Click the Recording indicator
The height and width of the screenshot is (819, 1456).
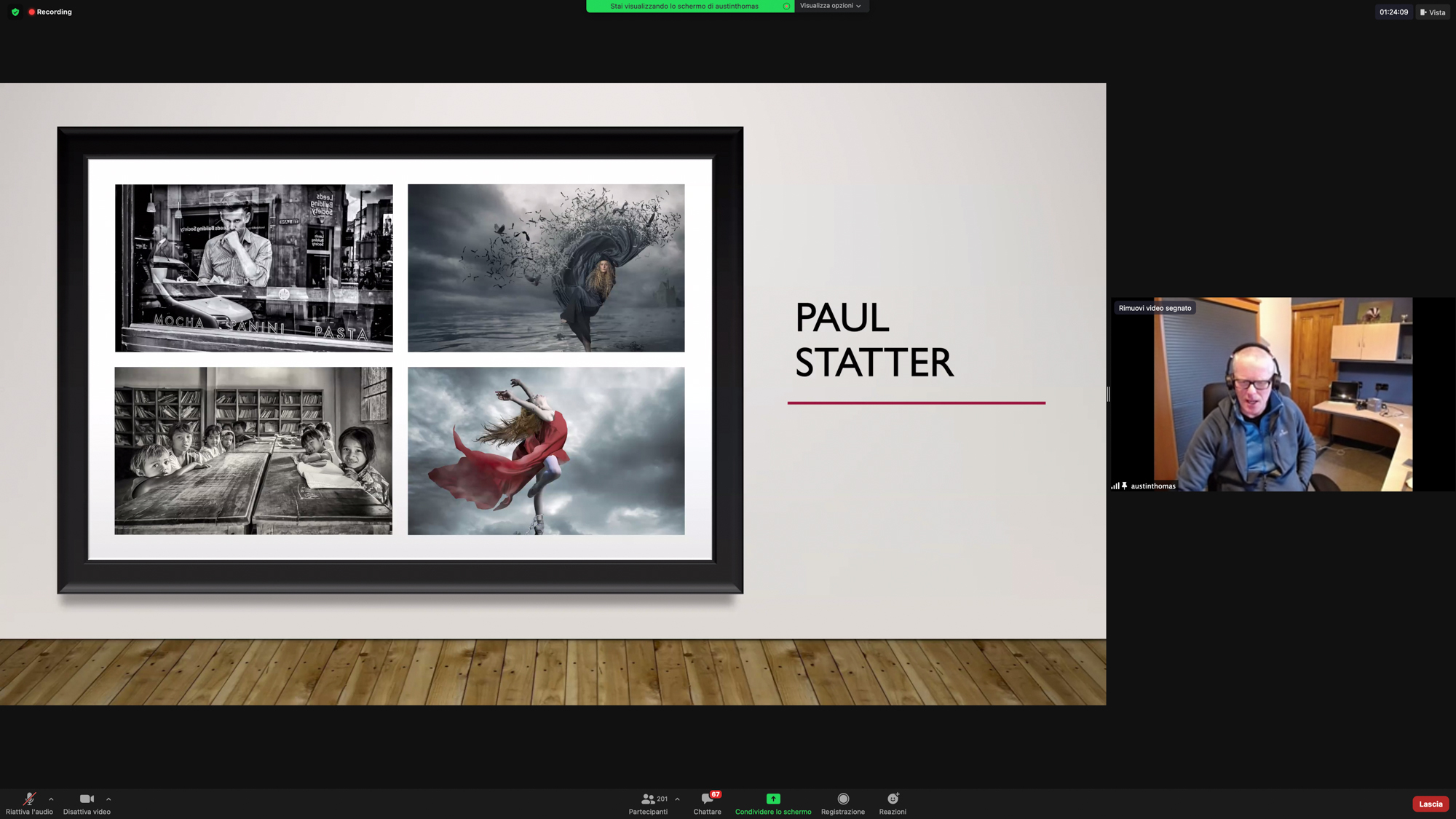click(50, 12)
